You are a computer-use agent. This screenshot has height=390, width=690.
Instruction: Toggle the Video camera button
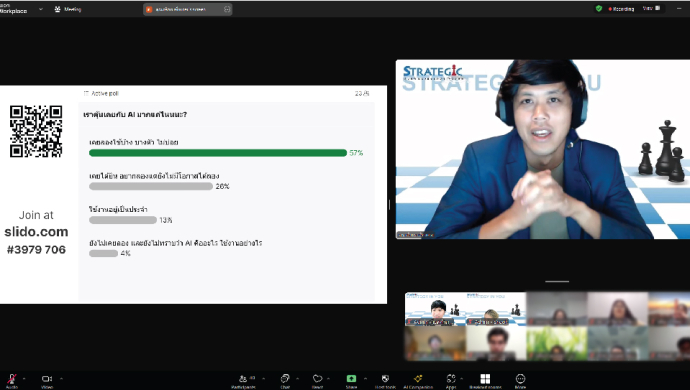point(47,379)
